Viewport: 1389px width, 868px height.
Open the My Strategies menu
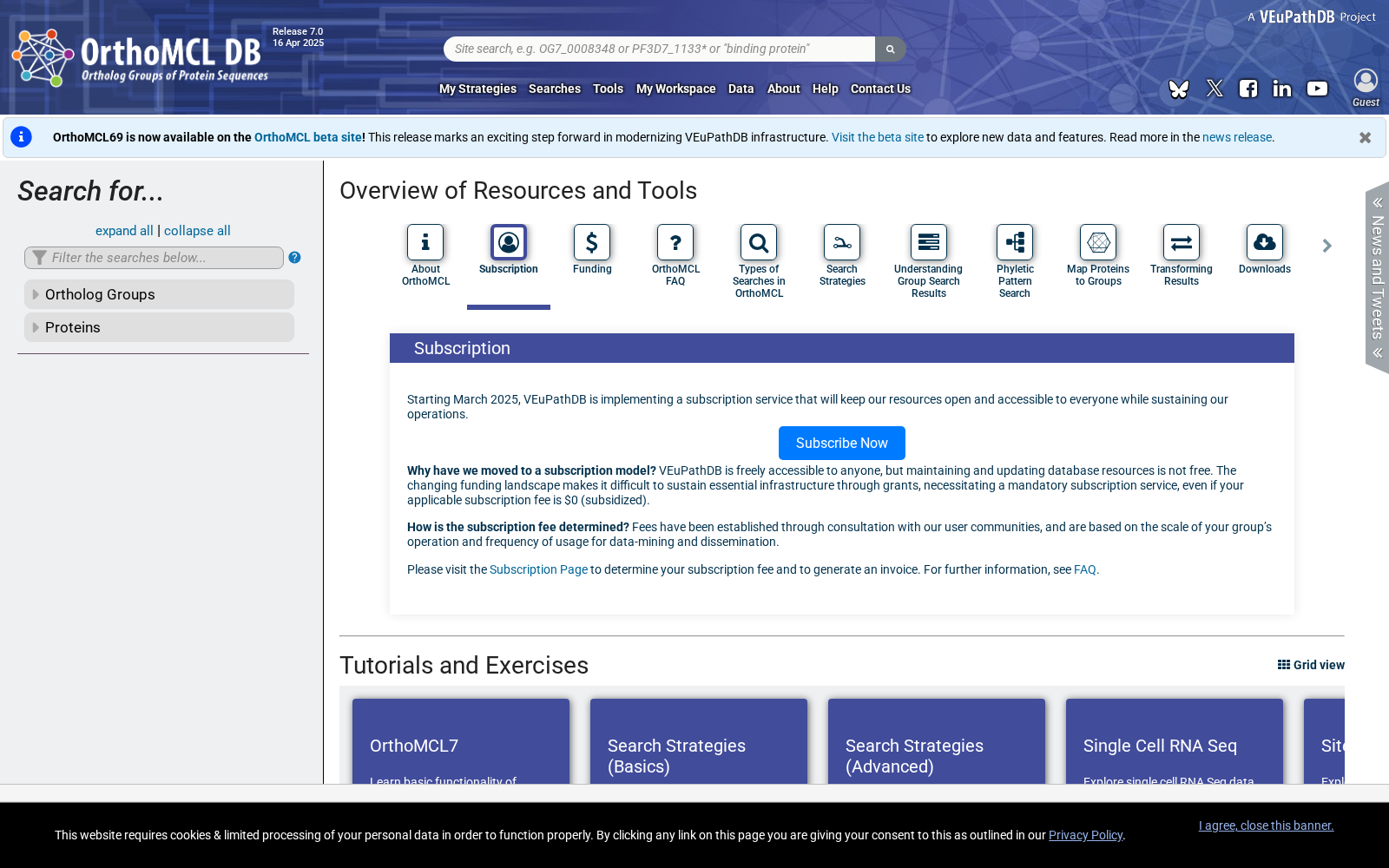[477, 89]
